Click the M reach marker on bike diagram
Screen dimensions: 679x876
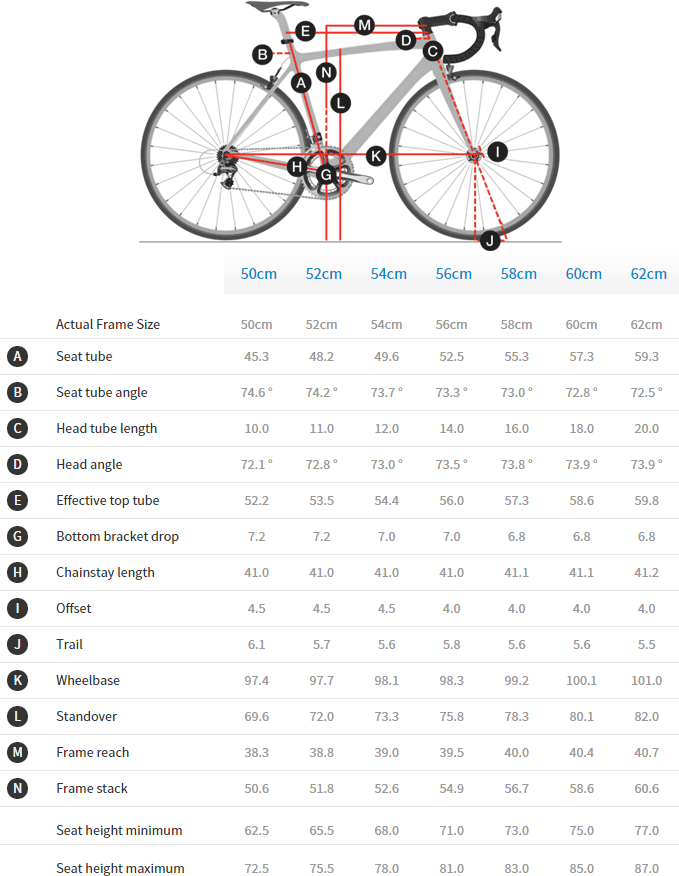pyautogui.click(x=364, y=25)
